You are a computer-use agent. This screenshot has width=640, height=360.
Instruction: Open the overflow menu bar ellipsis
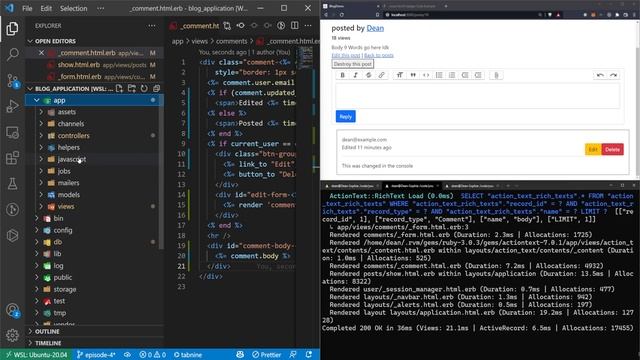point(100,8)
